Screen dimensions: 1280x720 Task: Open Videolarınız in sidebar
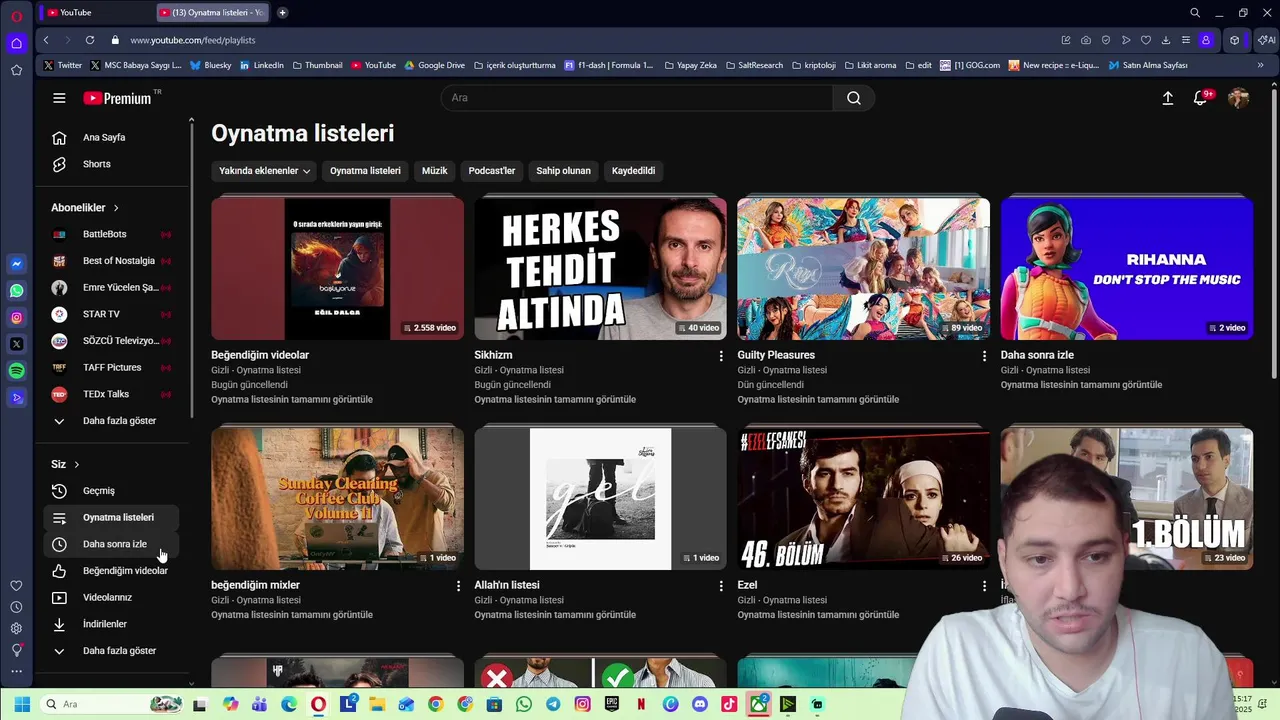[112, 598]
